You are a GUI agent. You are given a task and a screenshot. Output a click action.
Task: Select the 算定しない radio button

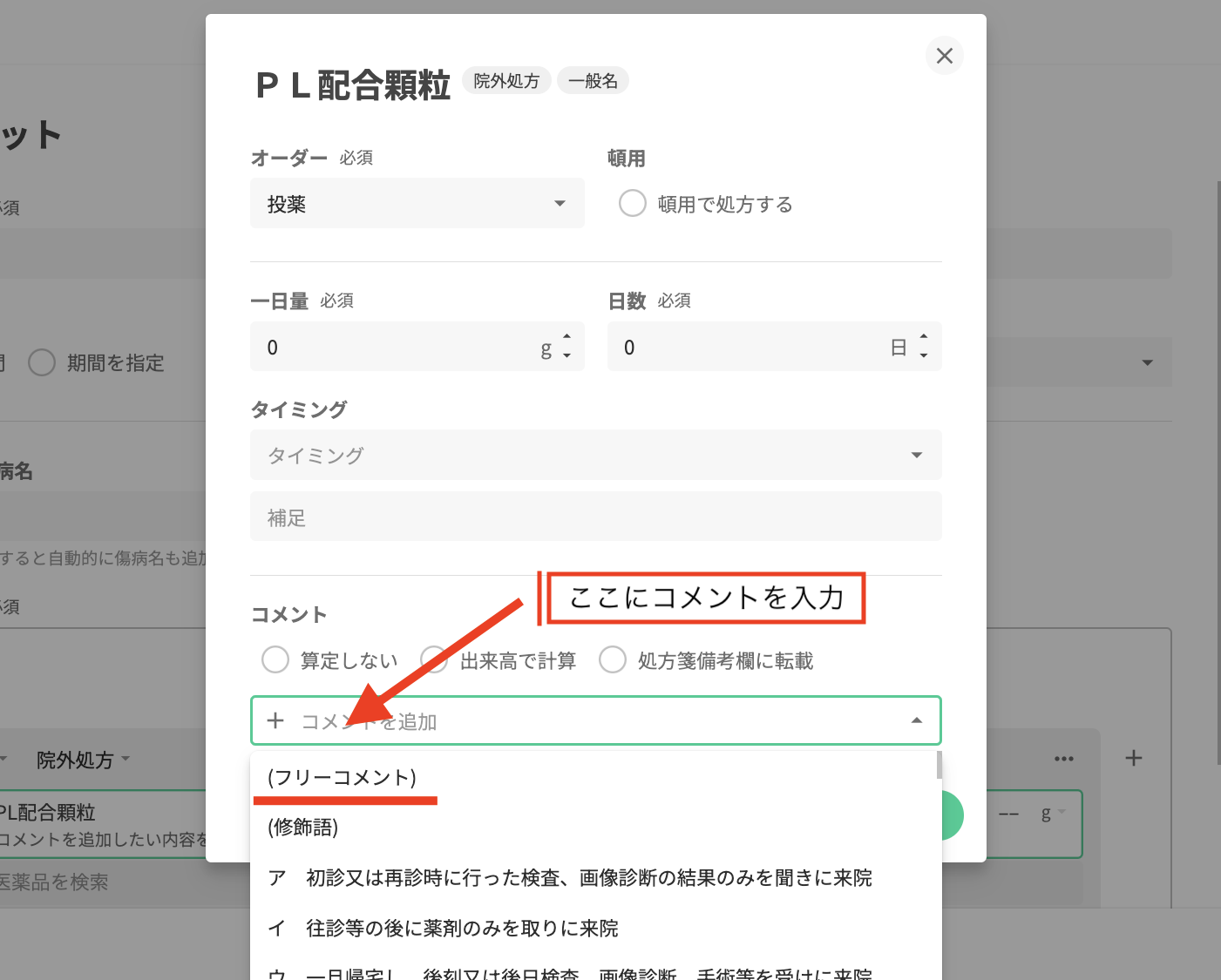(275, 659)
